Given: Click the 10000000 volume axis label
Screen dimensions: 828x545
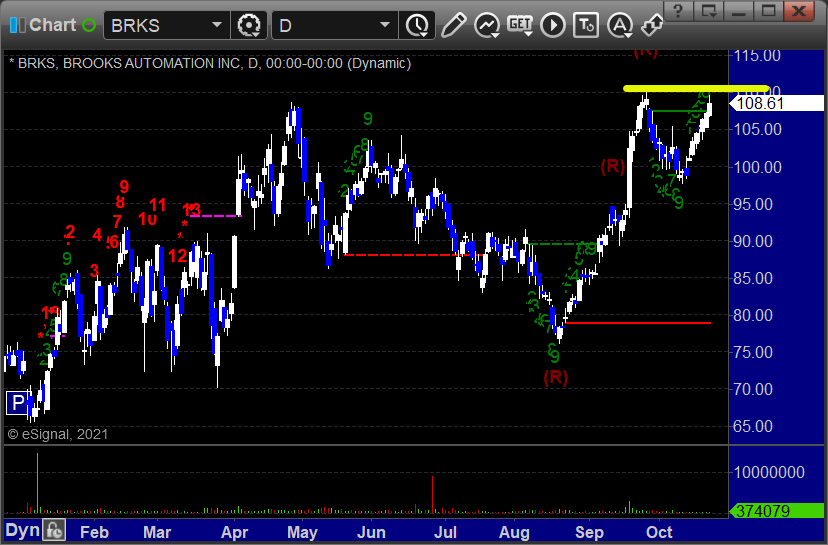Looking at the screenshot, I should pyautogui.click(x=769, y=472).
